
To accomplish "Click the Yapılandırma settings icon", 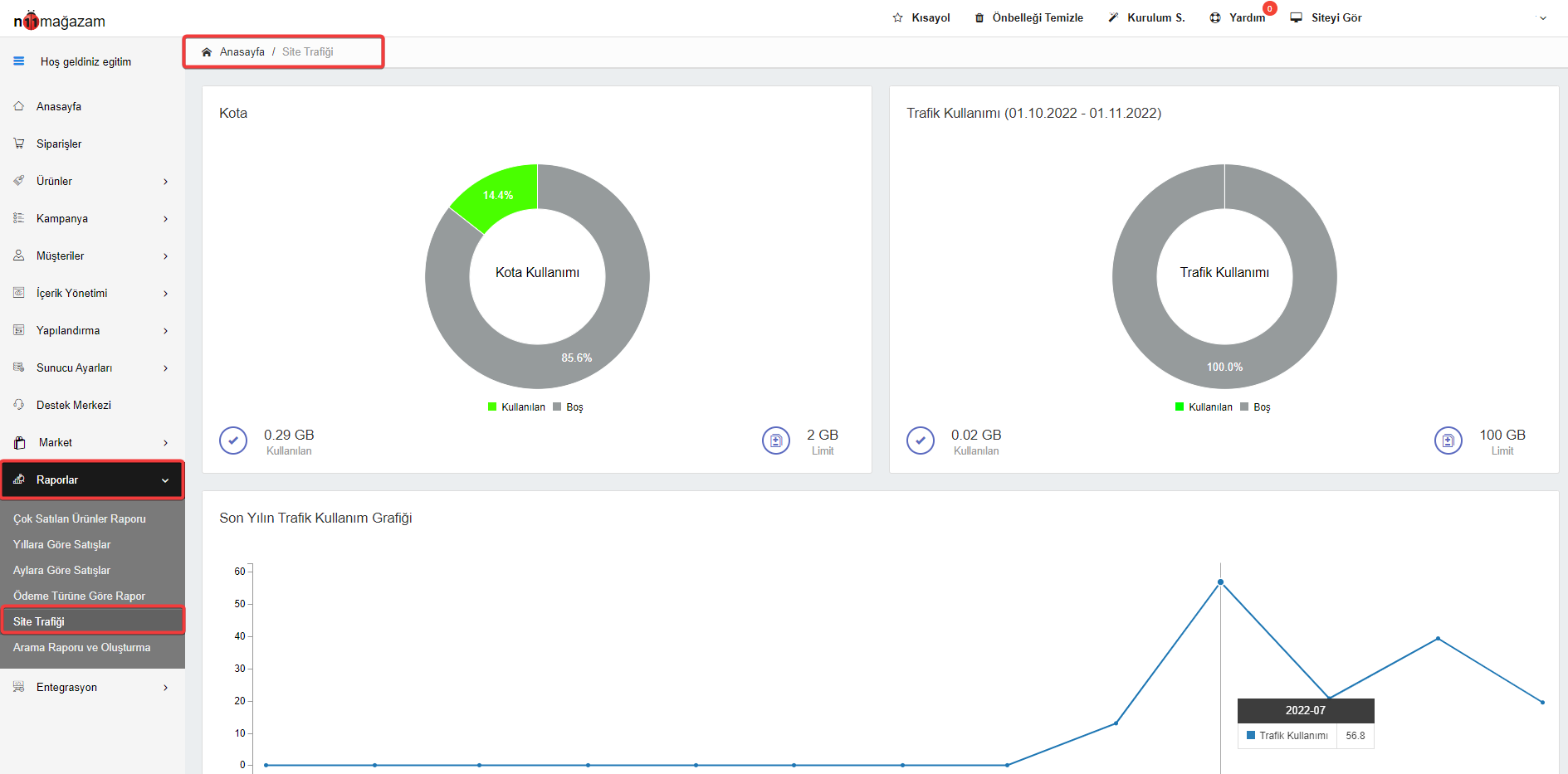I will (x=19, y=330).
